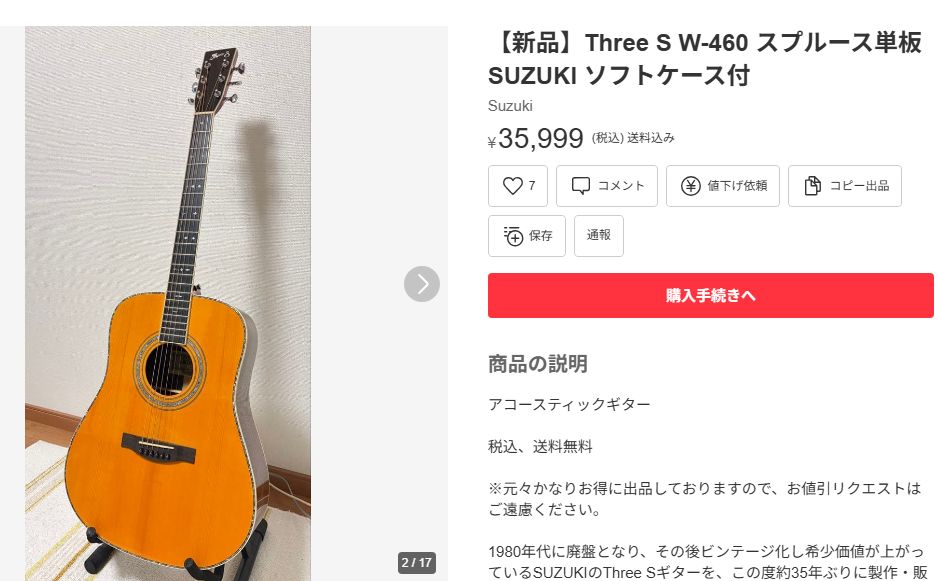Proceed to purchase with 購入手続きへ
This screenshot has height=581, width=938.
point(711,296)
